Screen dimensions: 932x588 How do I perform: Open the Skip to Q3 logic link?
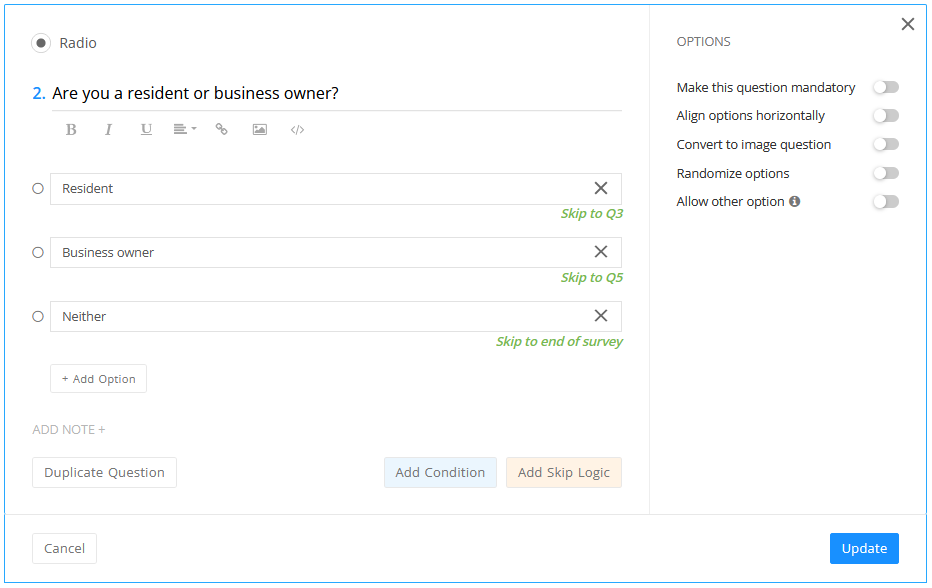592,213
